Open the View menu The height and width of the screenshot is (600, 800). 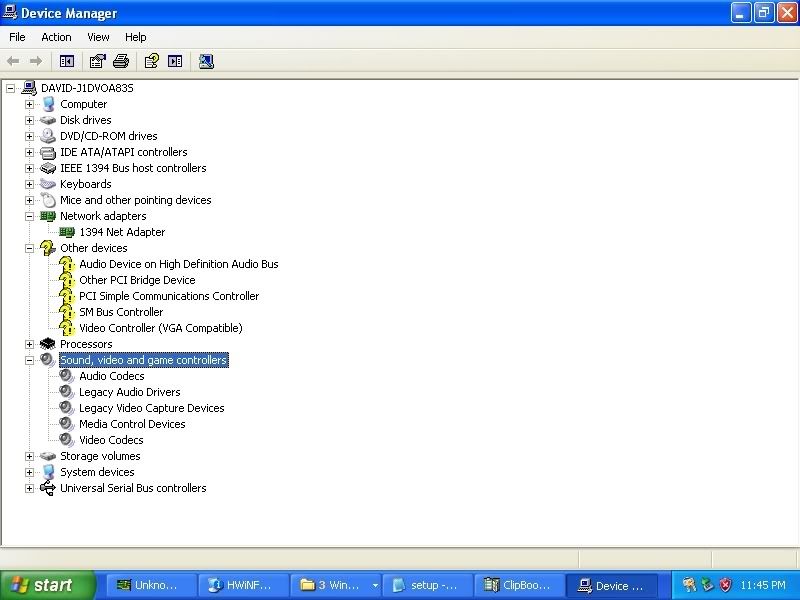[98, 37]
